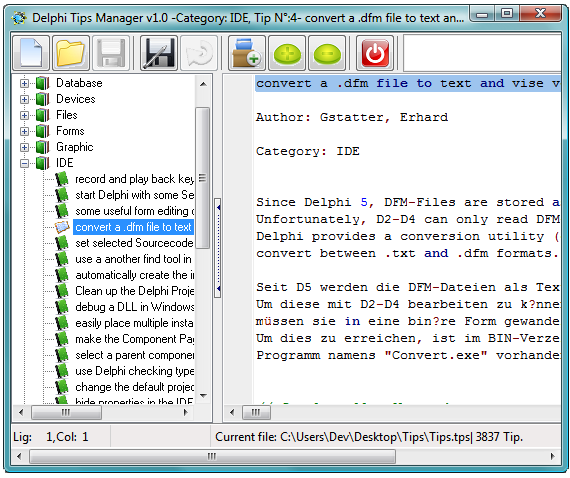
Task: Select the Files book icon
Action: 43,115
